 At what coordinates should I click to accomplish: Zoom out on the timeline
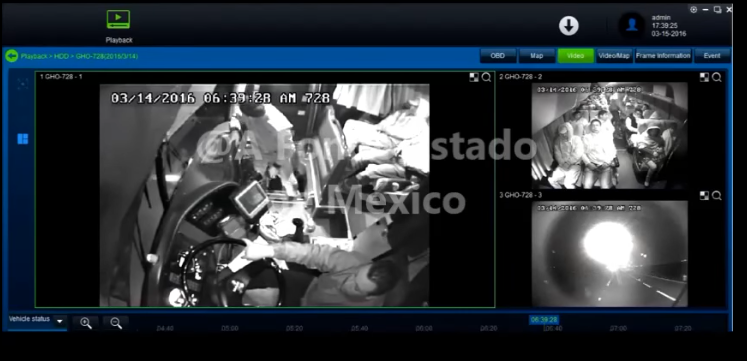pyautogui.click(x=116, y=323)
